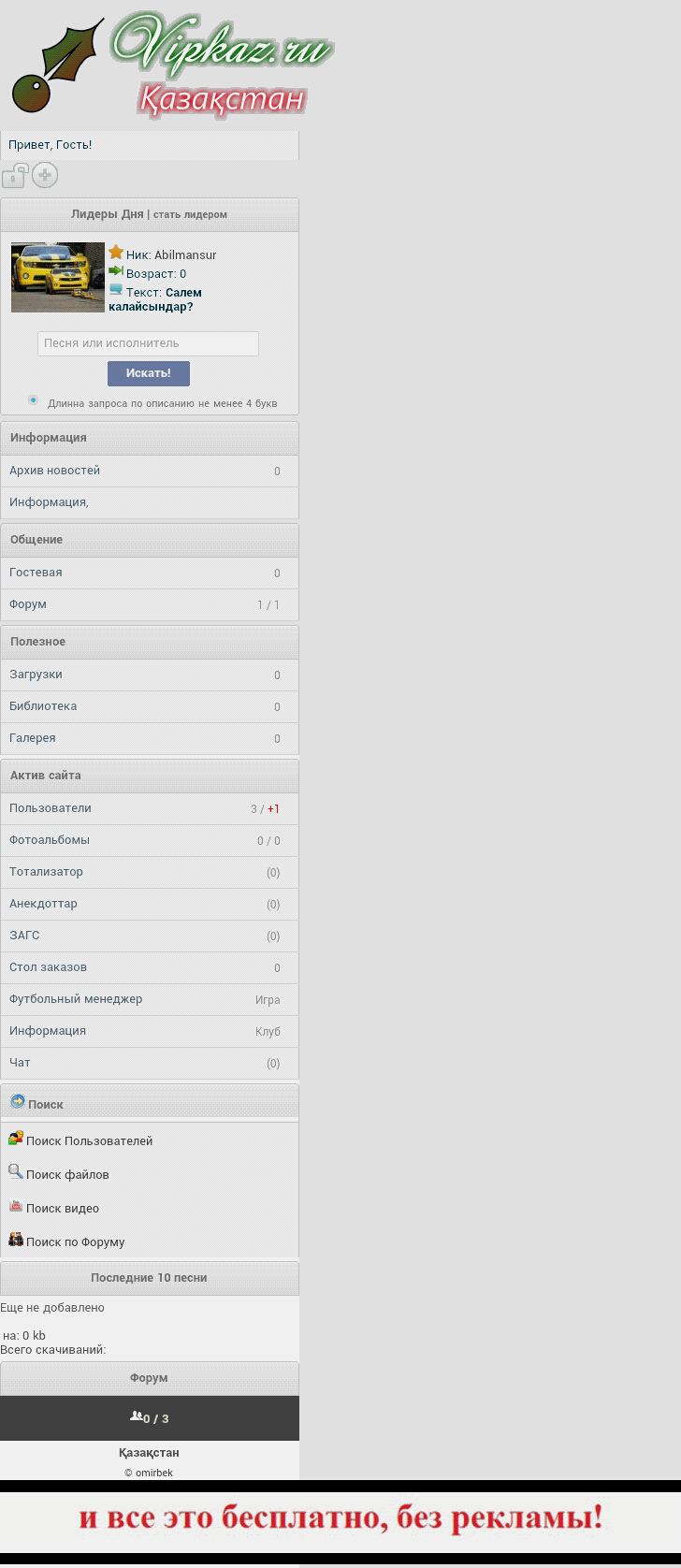Open Футбольный менеджер game entry
Screen dimensions: 681x1568
76,999
